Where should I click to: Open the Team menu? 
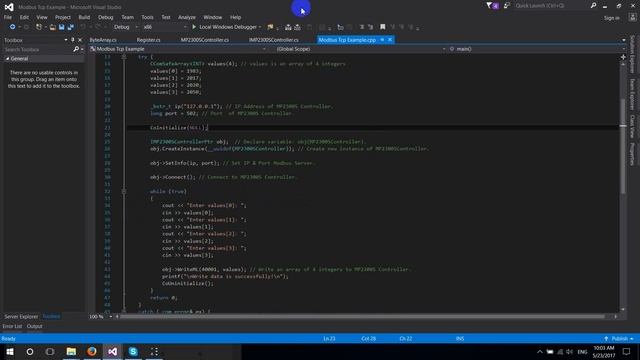(127, 17)
